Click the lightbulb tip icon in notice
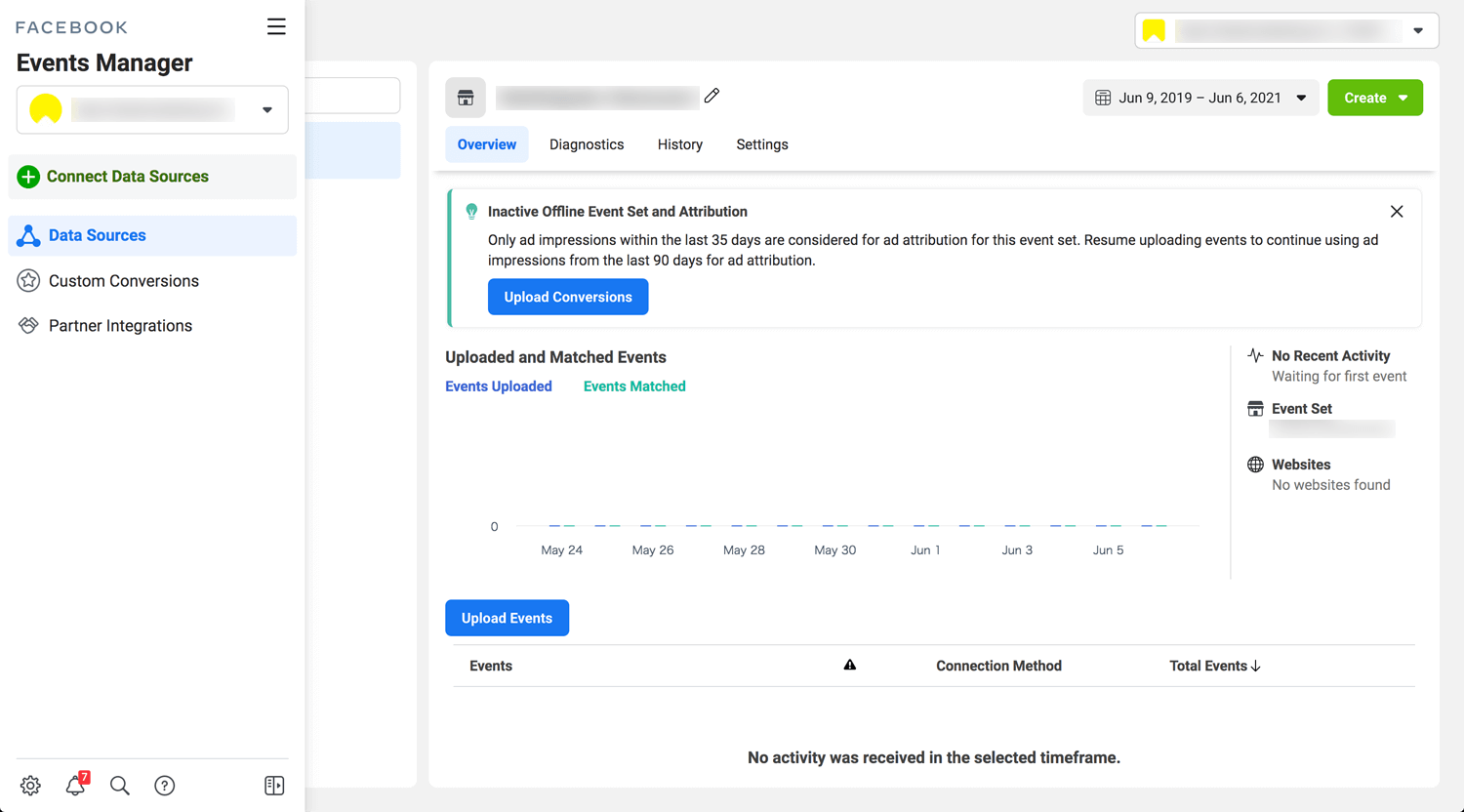Image resolution: width=1464 pixels, height=812 pixels. [471, 212]
